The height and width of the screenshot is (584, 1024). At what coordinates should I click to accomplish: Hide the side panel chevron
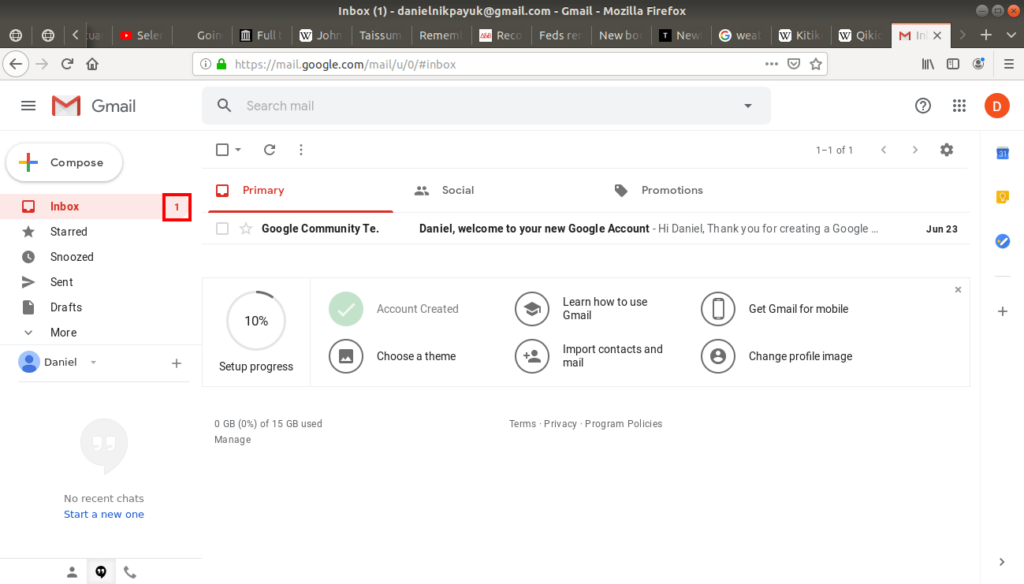tap(1002, 562)
